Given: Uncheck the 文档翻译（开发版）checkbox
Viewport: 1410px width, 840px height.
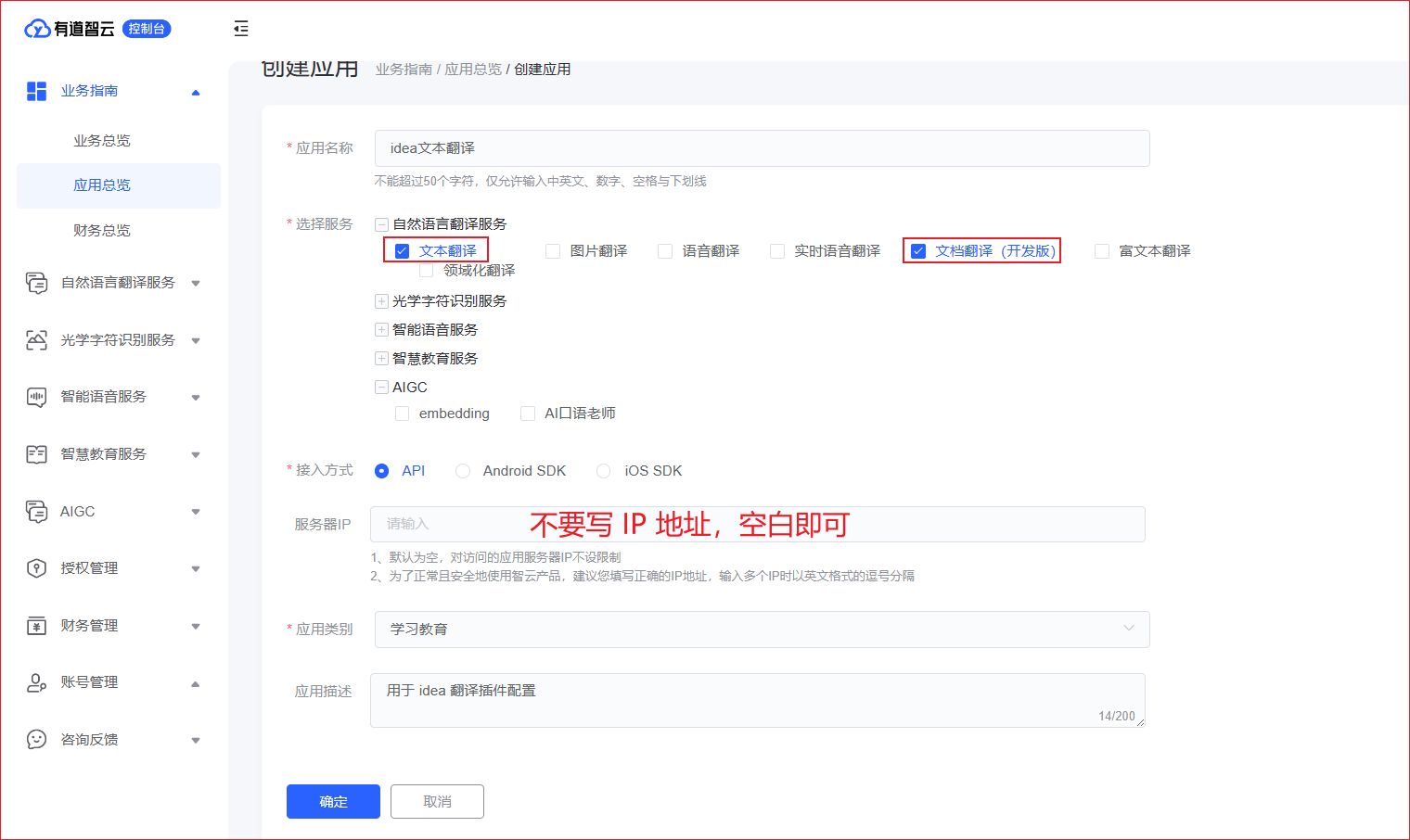Looking at the screenshot, I should pos(918,251).
